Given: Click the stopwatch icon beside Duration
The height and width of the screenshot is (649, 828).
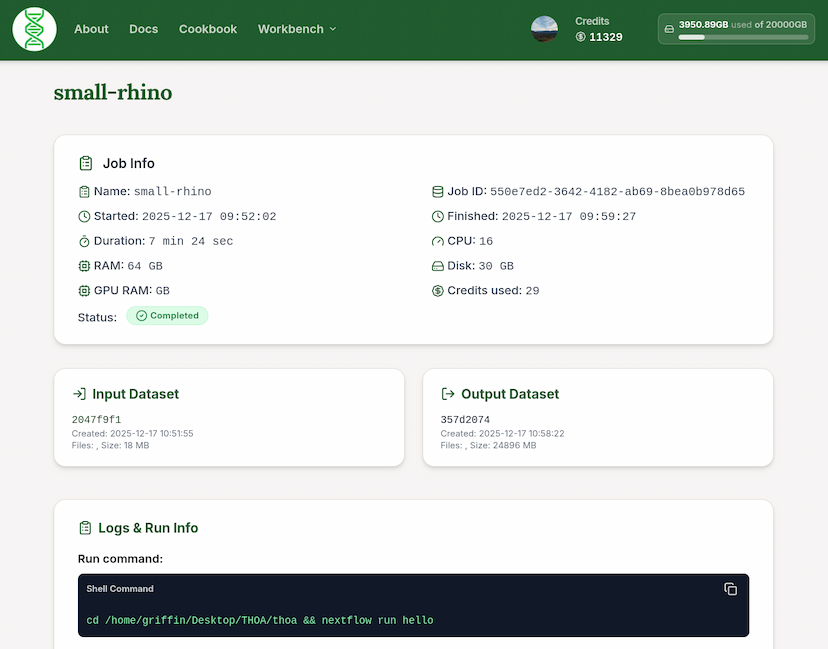Looking at the screenshot, I should point(84,241).
